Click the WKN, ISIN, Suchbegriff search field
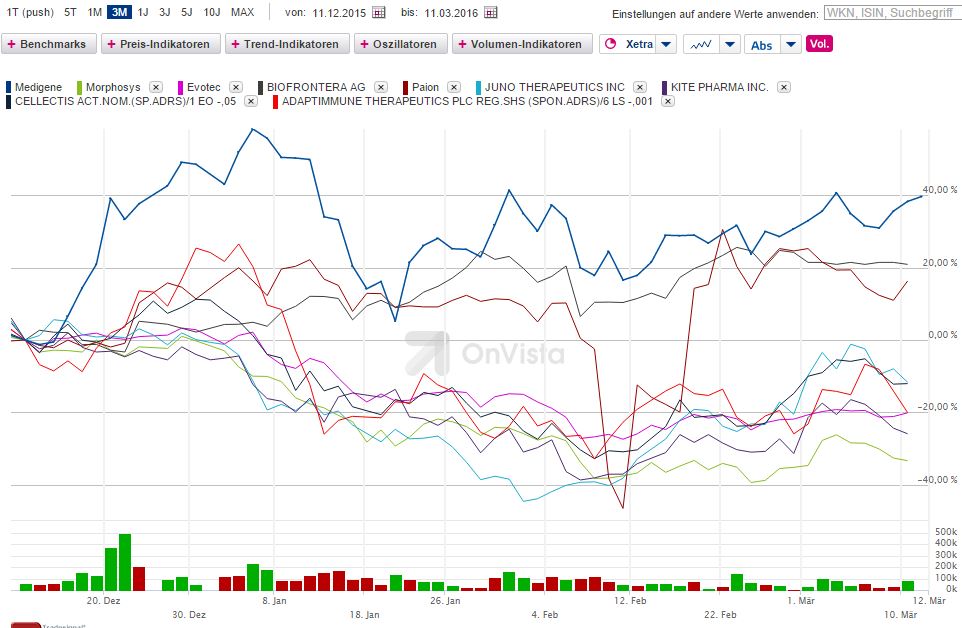The width and height of the screenshot is (962, 628). pyautogui.click(x=891, y=13)
